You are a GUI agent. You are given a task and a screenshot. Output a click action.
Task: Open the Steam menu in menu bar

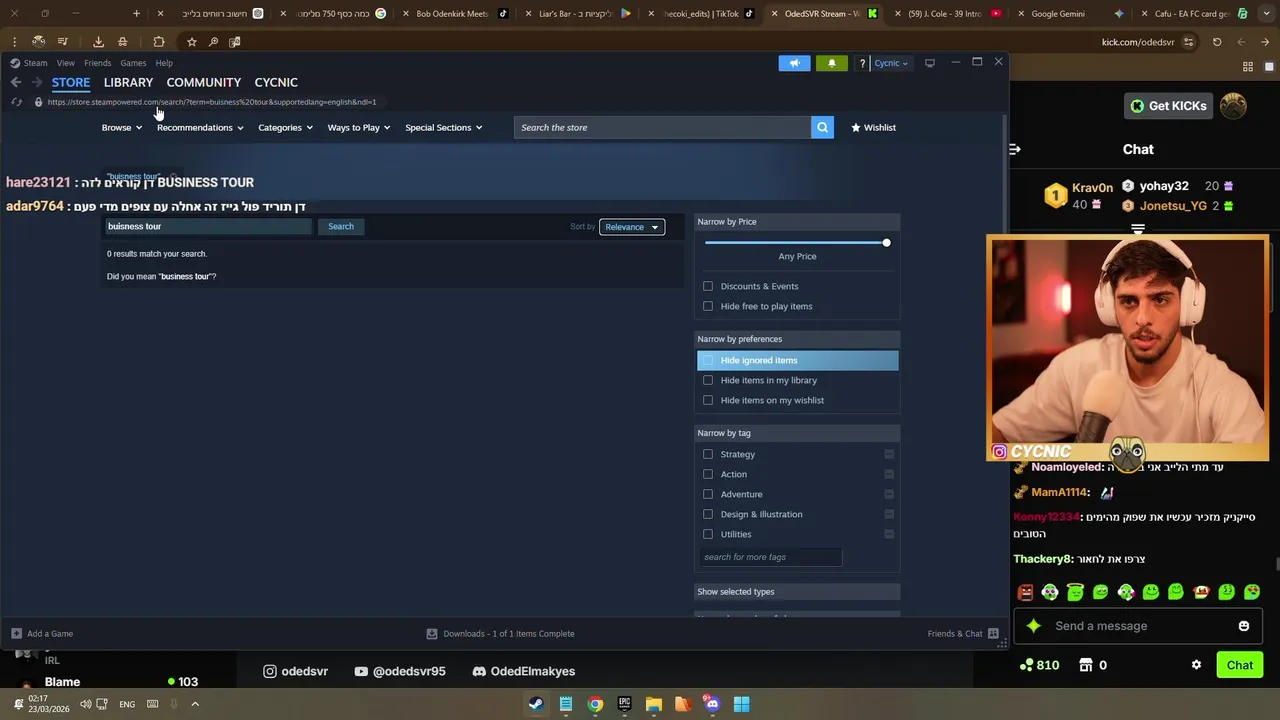(x=35, y=63)
